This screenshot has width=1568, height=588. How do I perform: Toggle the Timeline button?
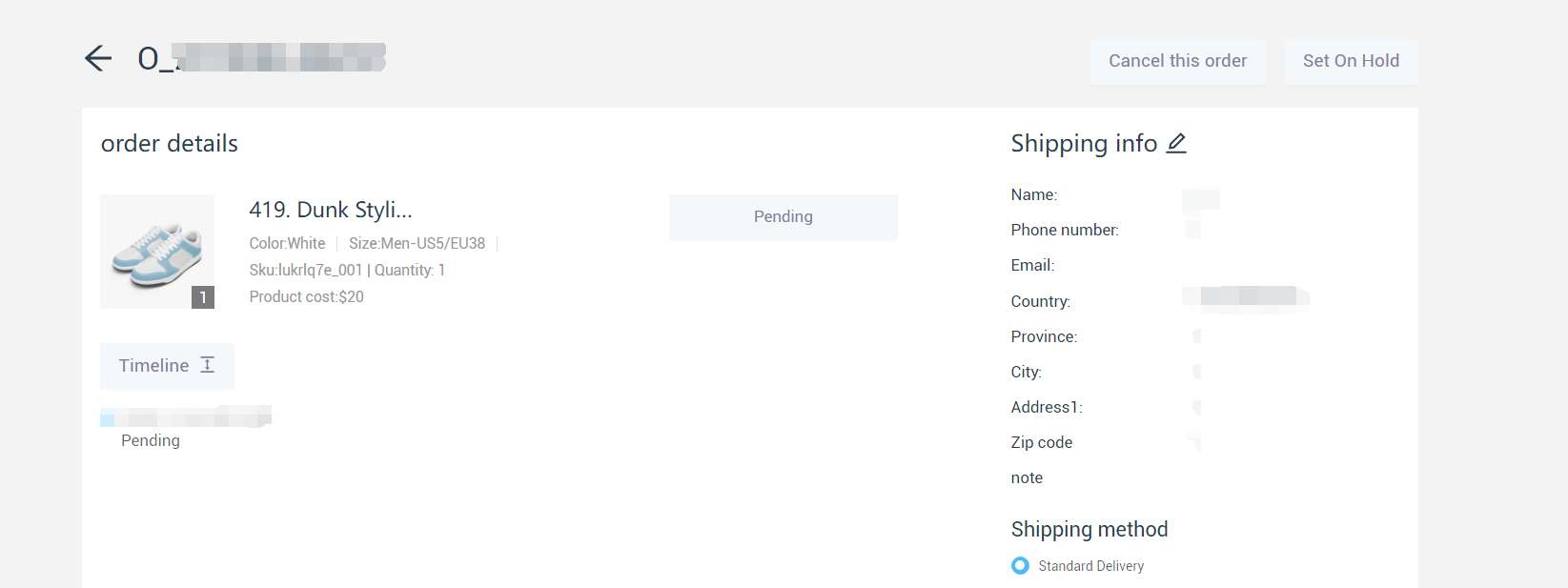[x=154, y=366]
